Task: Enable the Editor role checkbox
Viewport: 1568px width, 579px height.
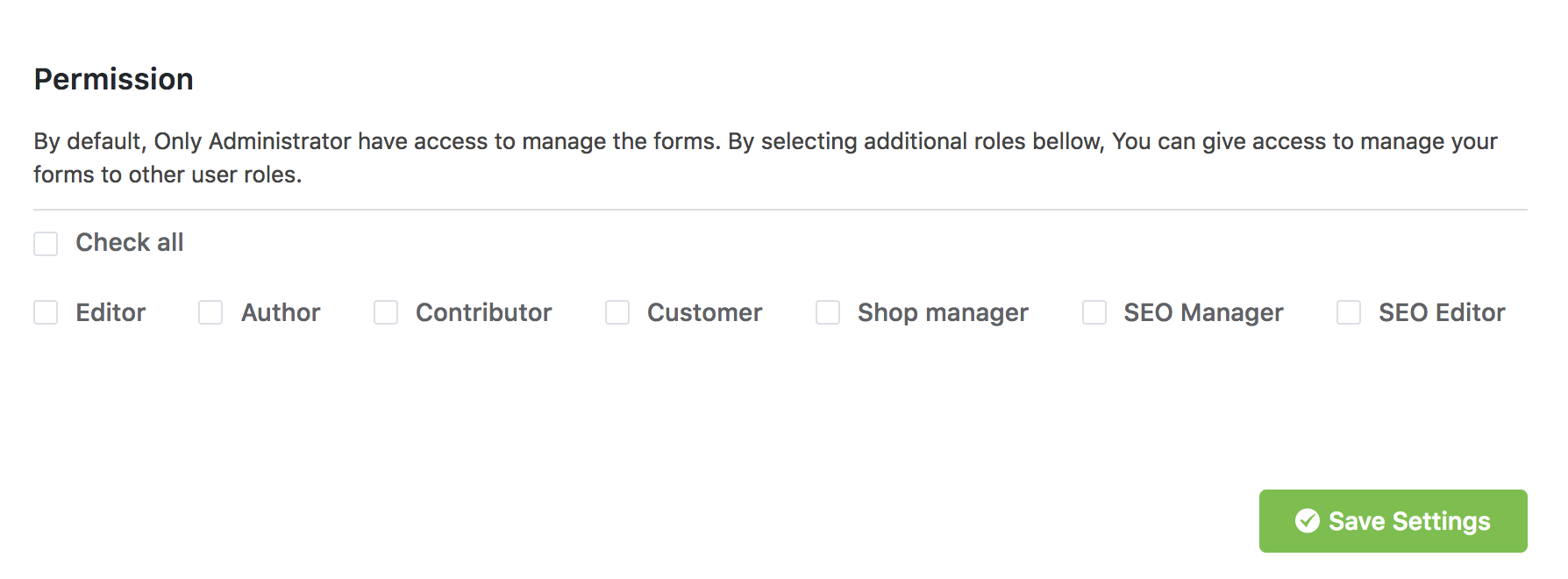Action: pyautogui.click(x=46, y=313)
